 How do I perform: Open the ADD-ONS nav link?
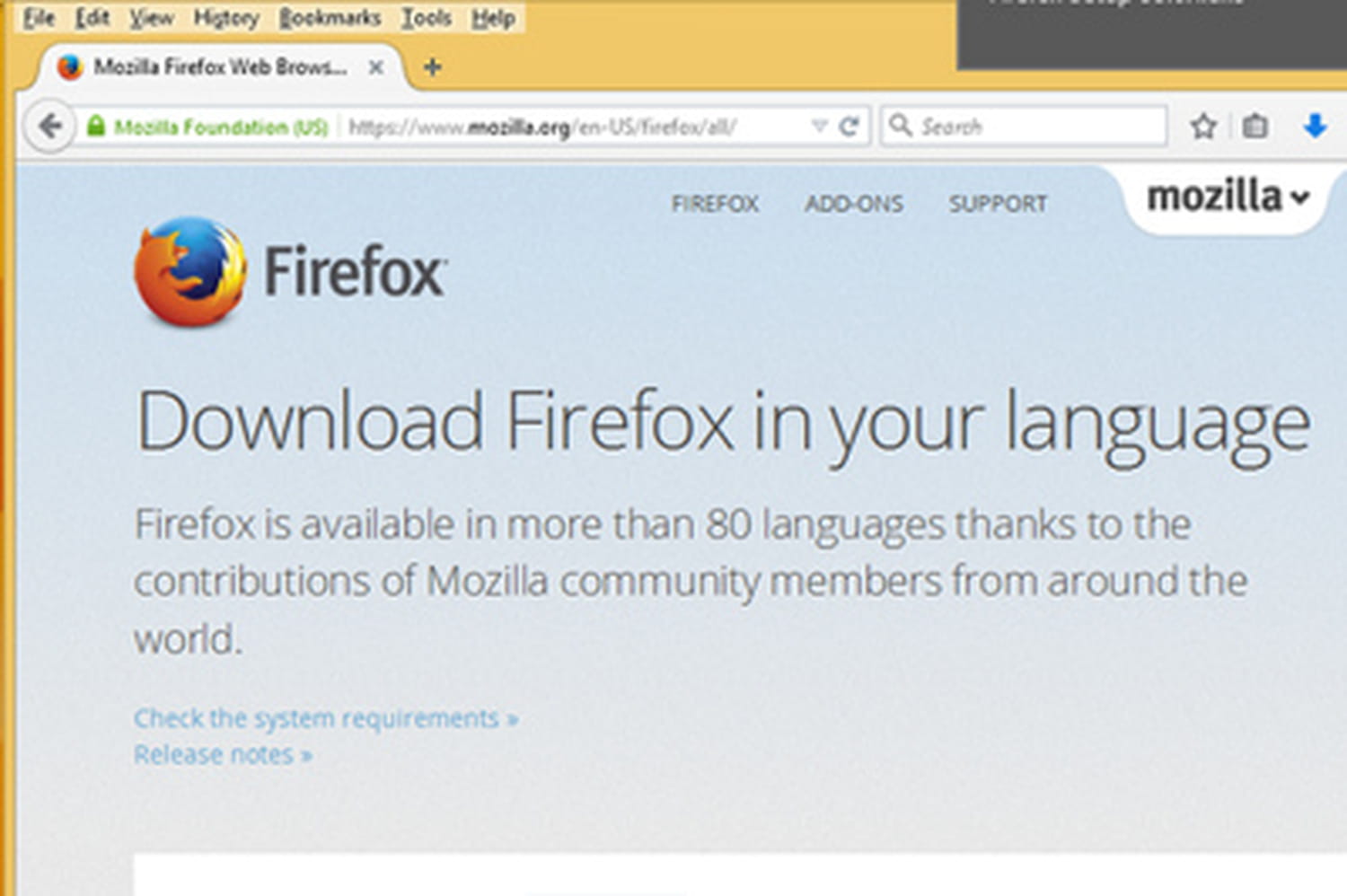pyautogui.click(x=854, y=204)
